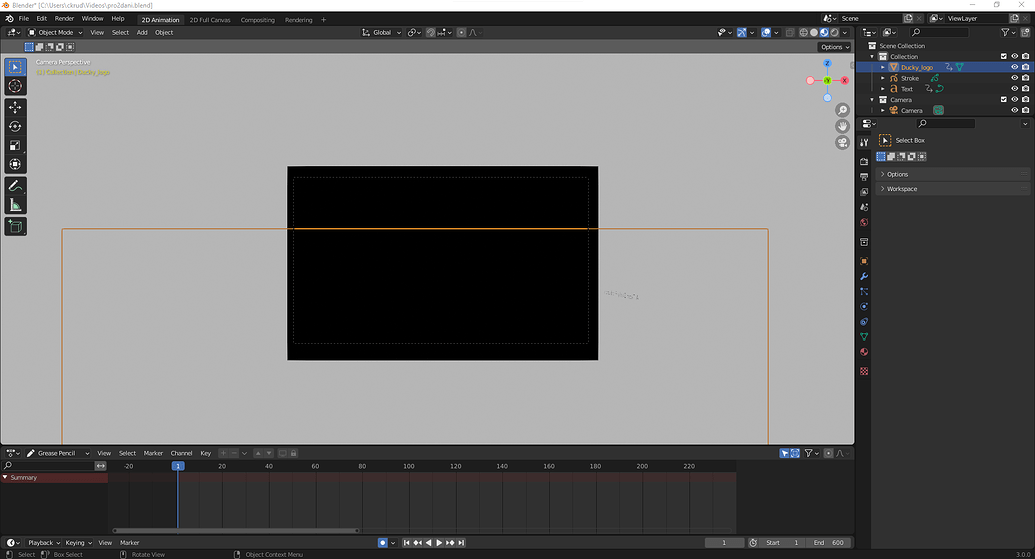Expand the Stroke object tree item
This screenshot has width=1035, height=559.
coord(883,78)
